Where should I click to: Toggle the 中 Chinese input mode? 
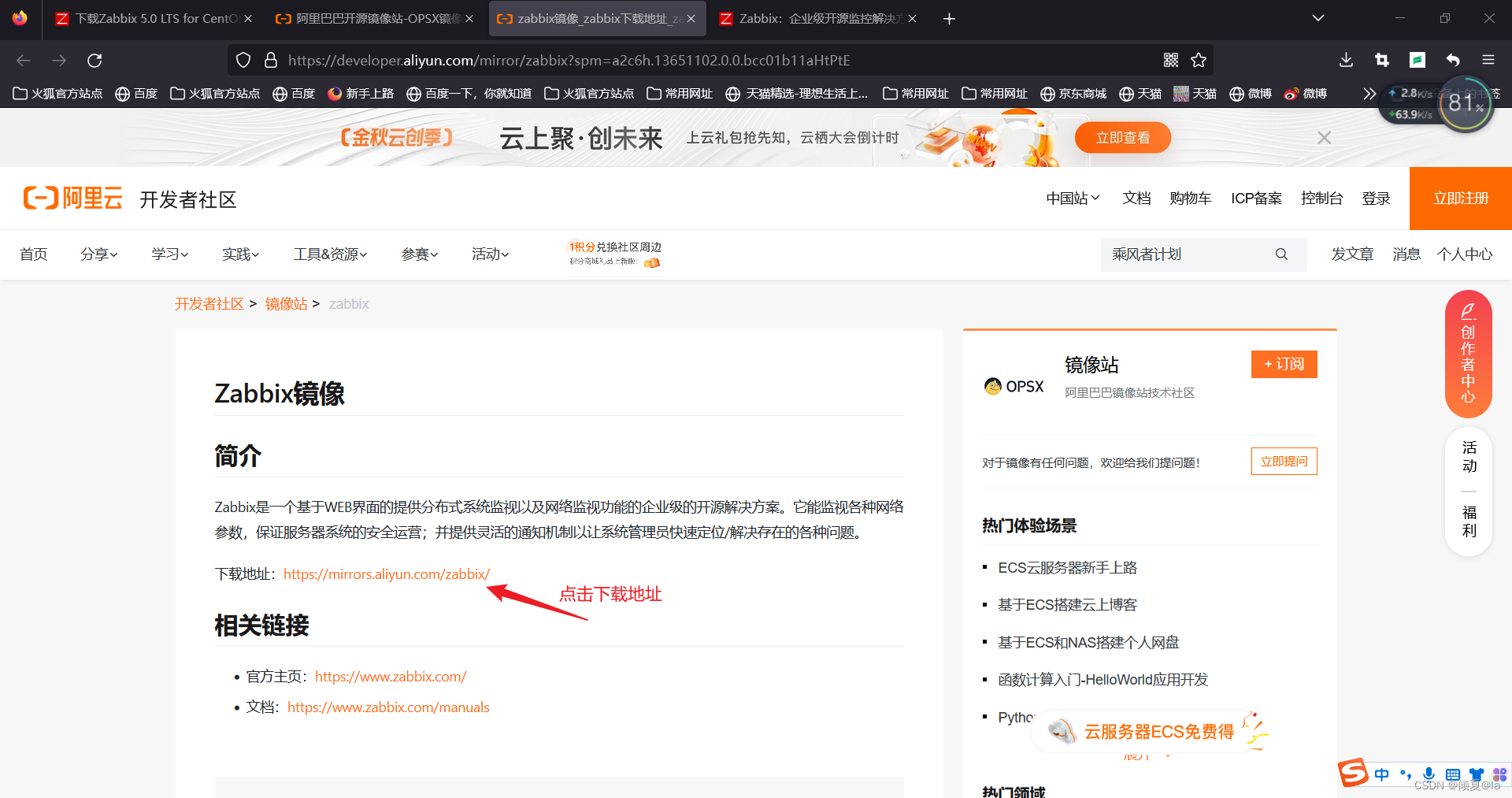[x=1381, y=774]
